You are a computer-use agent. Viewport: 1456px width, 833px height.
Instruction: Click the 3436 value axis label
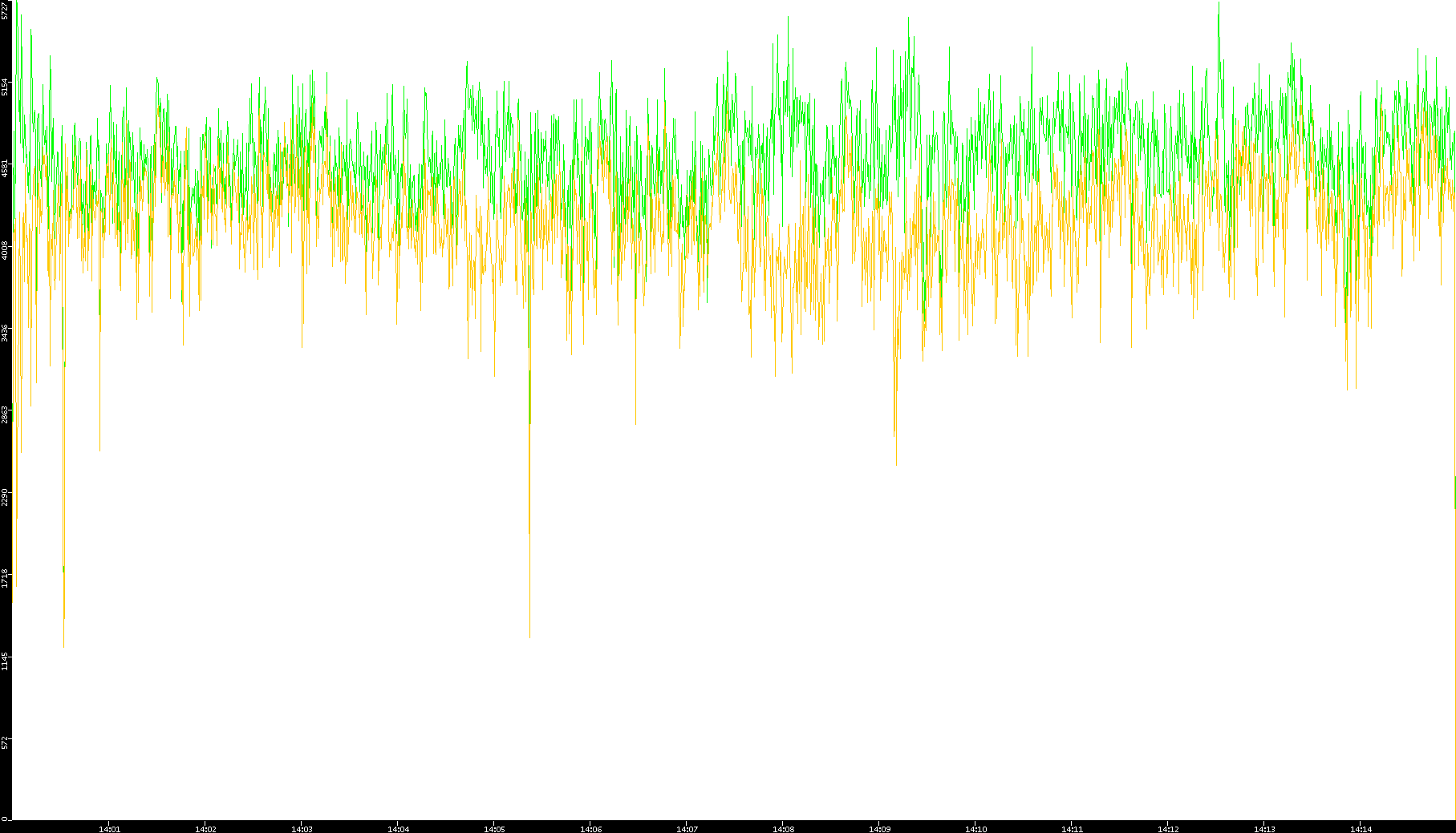tap(5, 332)
